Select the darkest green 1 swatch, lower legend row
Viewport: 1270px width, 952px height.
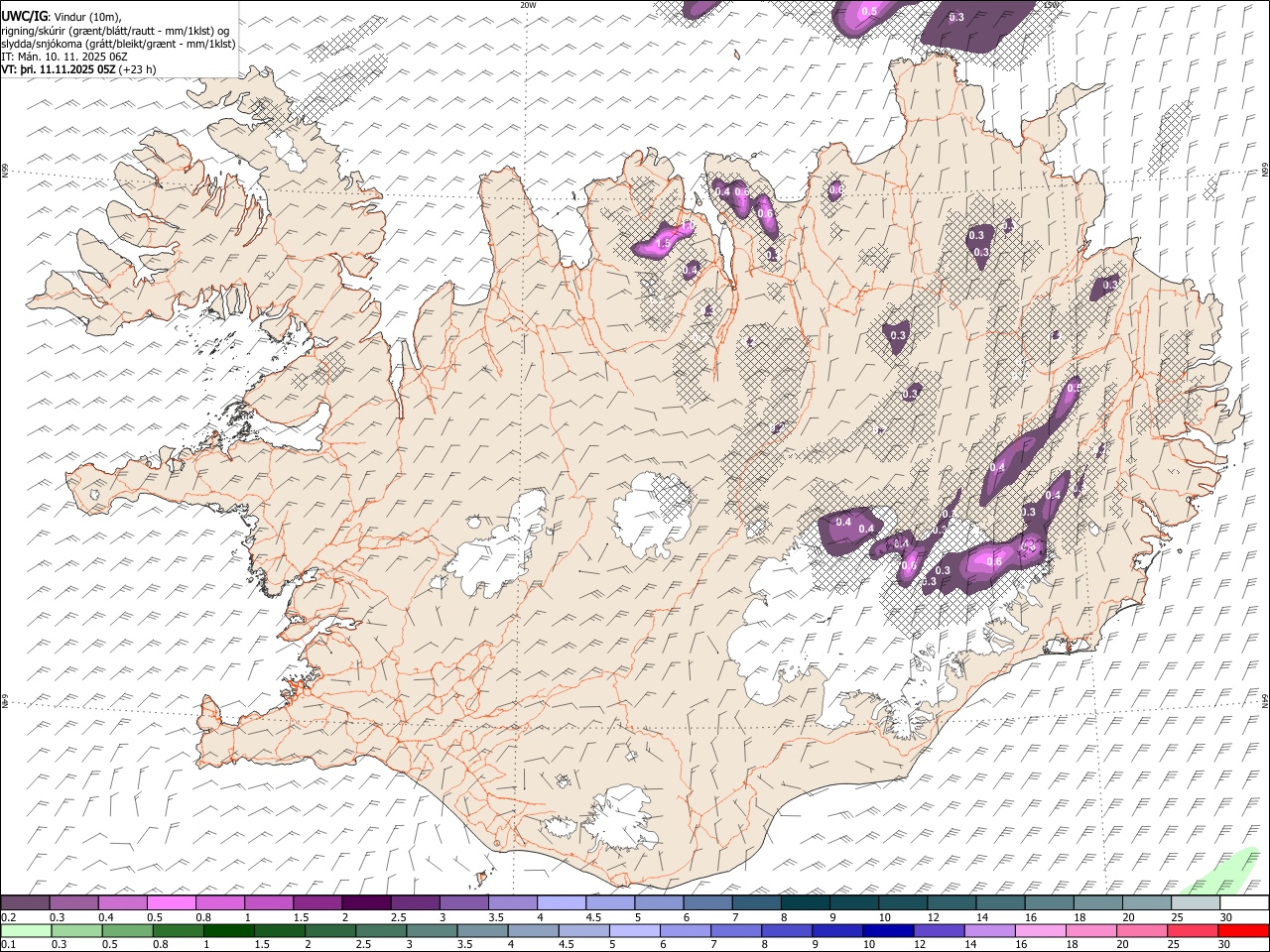click(x=229, y=931)
